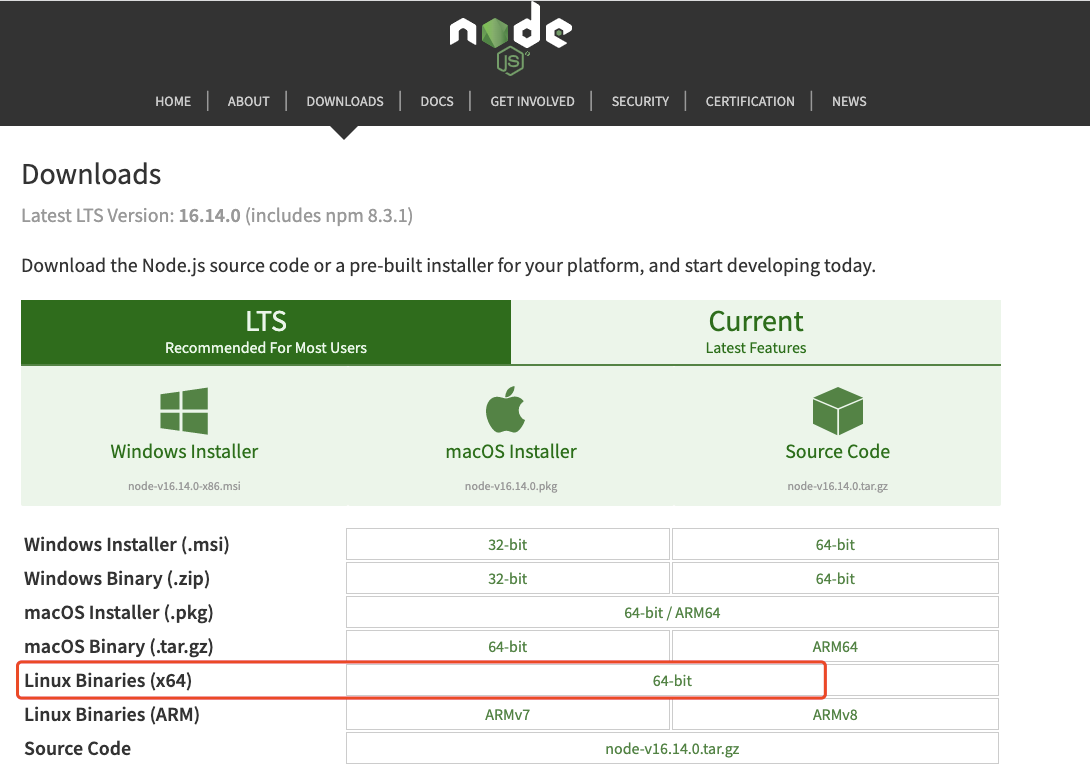1090x784 pixels.
Task: Choose the Linux Binaries ARMv7 download
Action: tap(508, 715)
